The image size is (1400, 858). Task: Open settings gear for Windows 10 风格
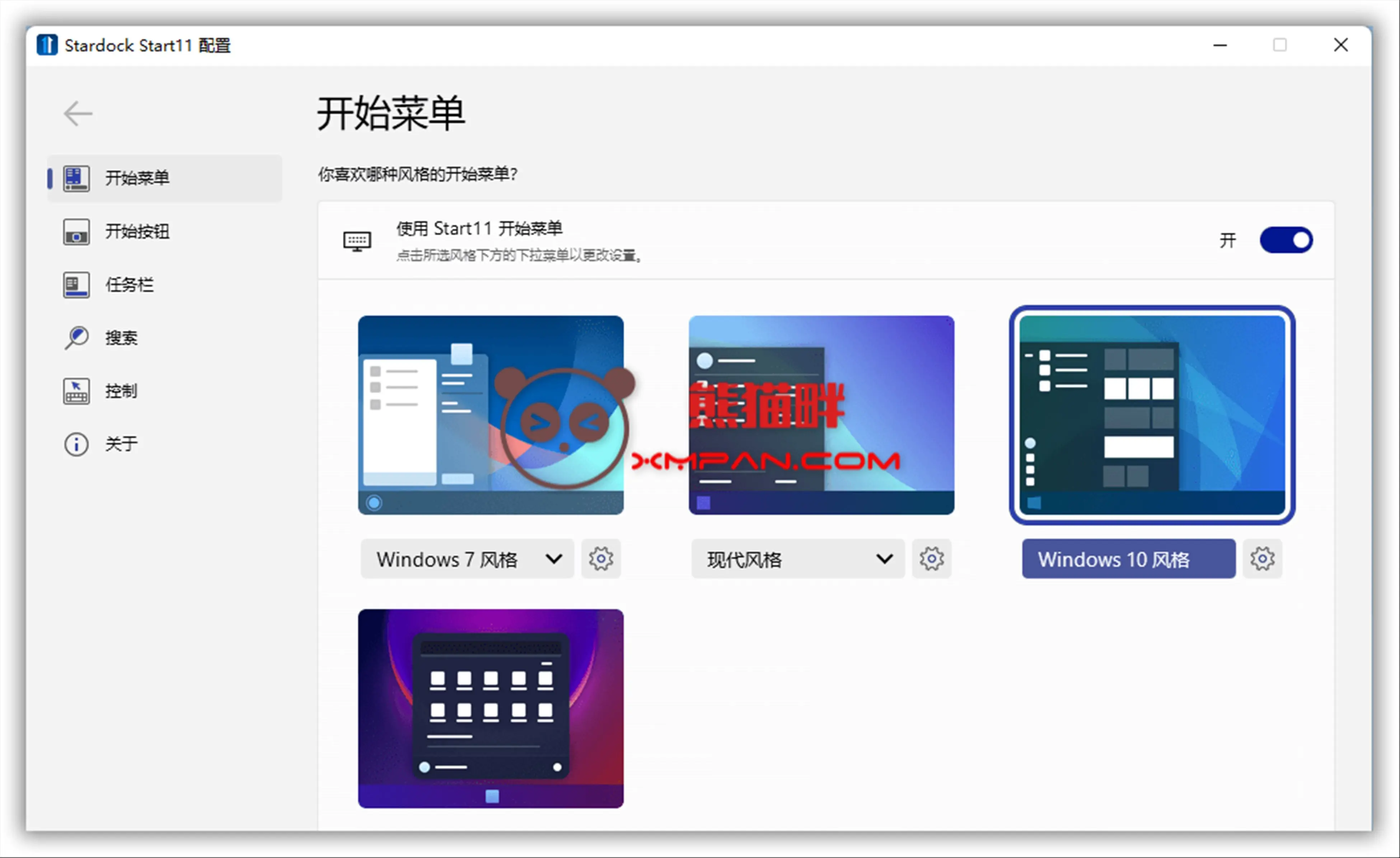[x=1263, y=559]
